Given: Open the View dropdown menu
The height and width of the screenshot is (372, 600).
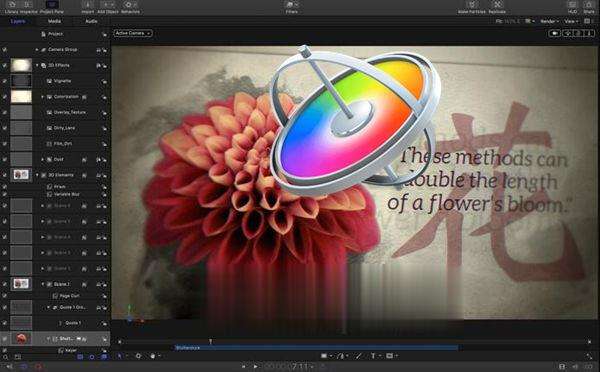Looking at the screenshot, I should (x=570, y=21).
